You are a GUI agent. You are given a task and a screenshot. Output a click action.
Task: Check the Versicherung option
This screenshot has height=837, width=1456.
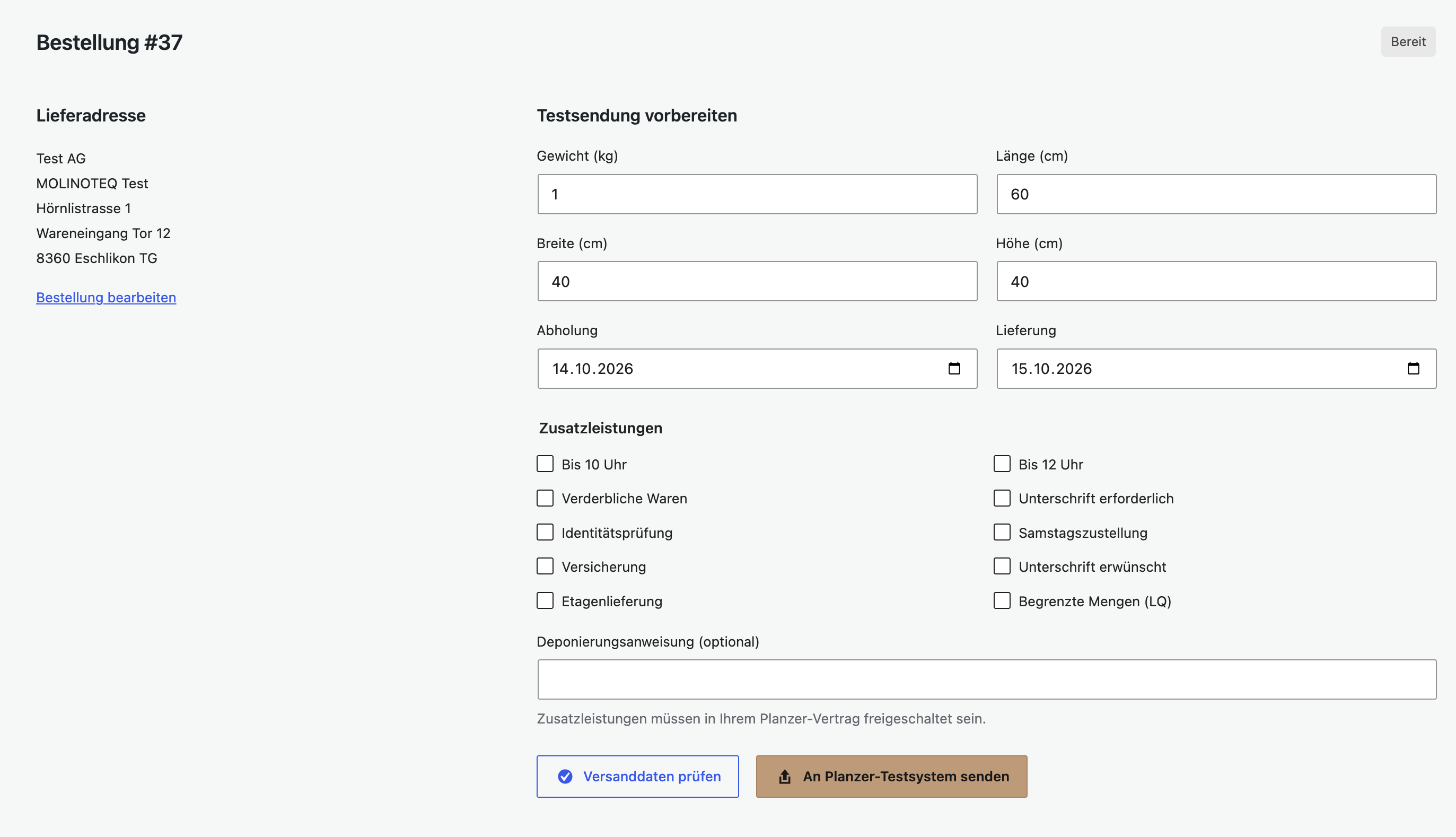(545, 566)
